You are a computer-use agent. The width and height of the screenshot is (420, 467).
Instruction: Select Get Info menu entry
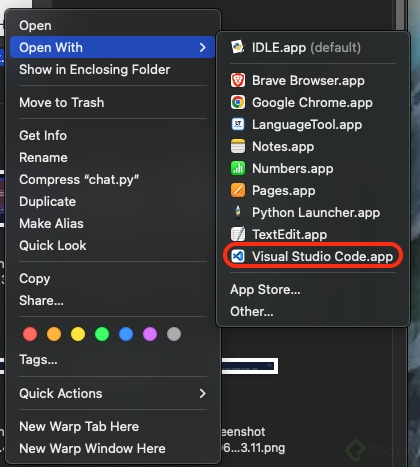(113, 135)
